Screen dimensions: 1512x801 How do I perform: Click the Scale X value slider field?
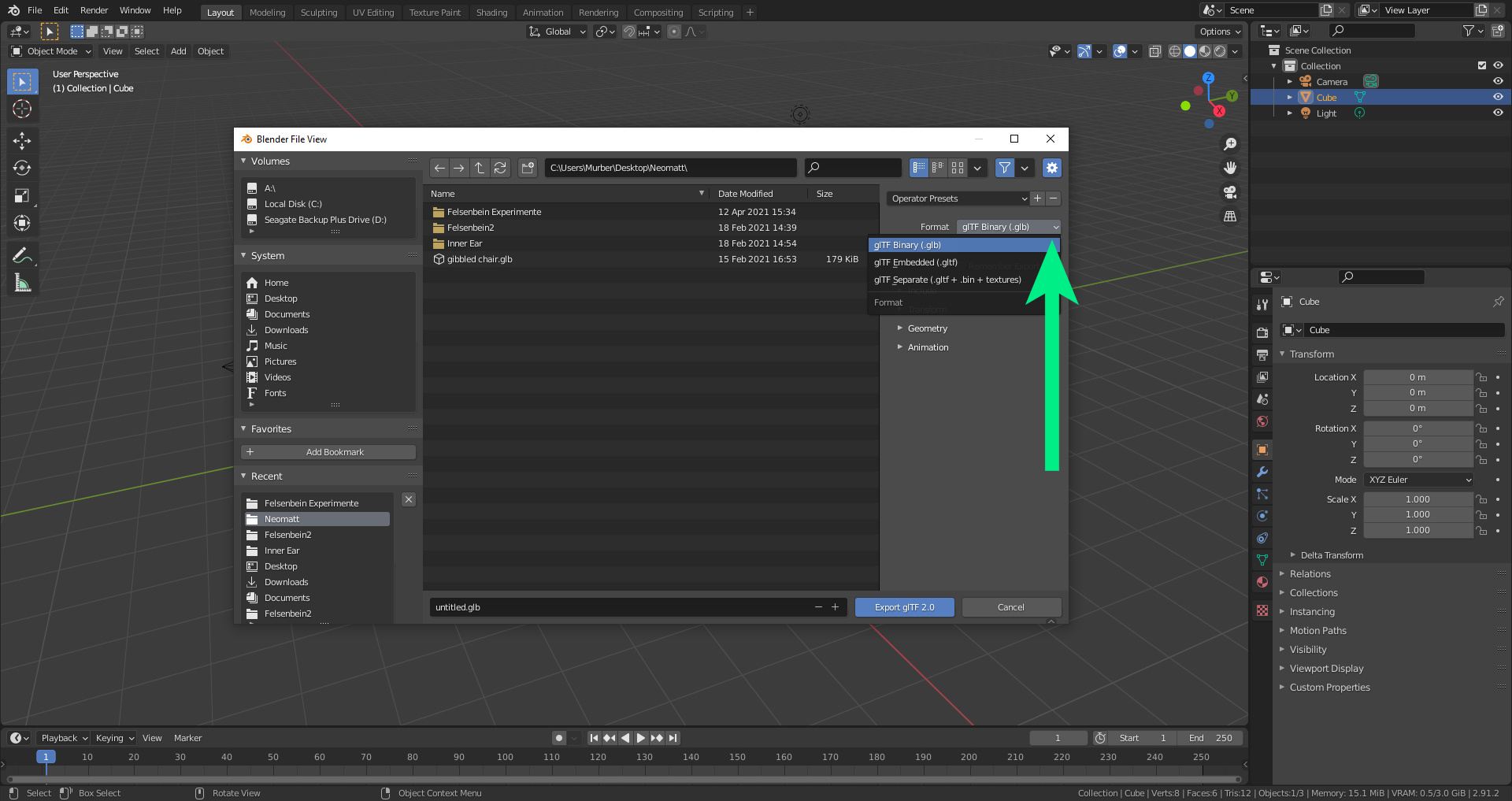tap(1417, 499)
